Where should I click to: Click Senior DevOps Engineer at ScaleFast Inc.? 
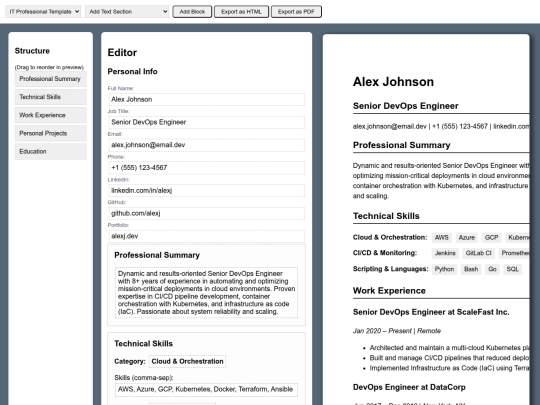coord(431,312)
